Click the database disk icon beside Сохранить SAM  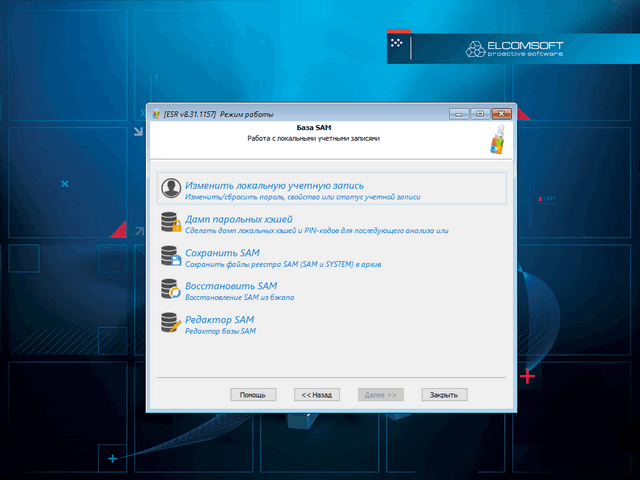(172, 257)
